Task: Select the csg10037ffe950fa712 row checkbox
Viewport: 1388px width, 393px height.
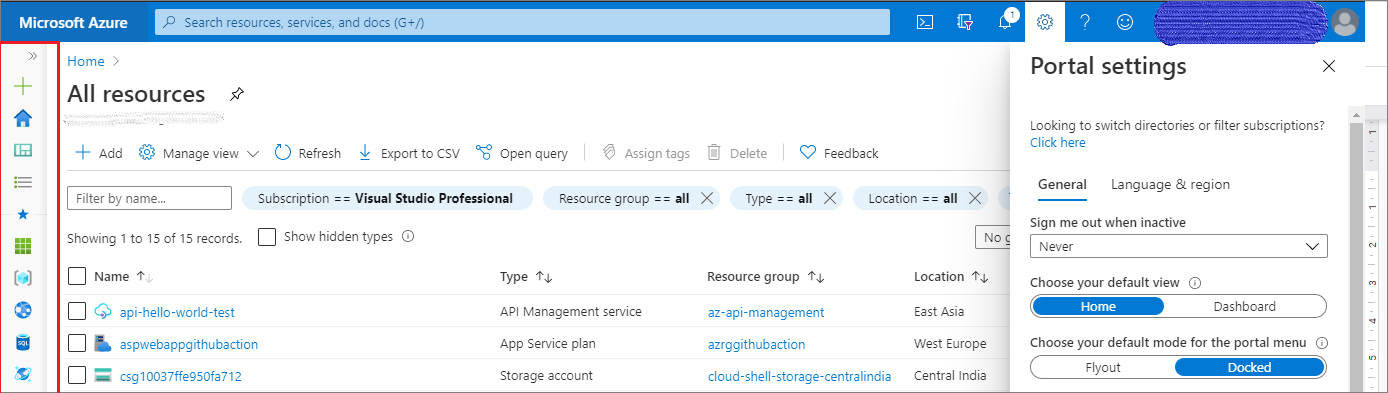Action: tap(77, 376)
